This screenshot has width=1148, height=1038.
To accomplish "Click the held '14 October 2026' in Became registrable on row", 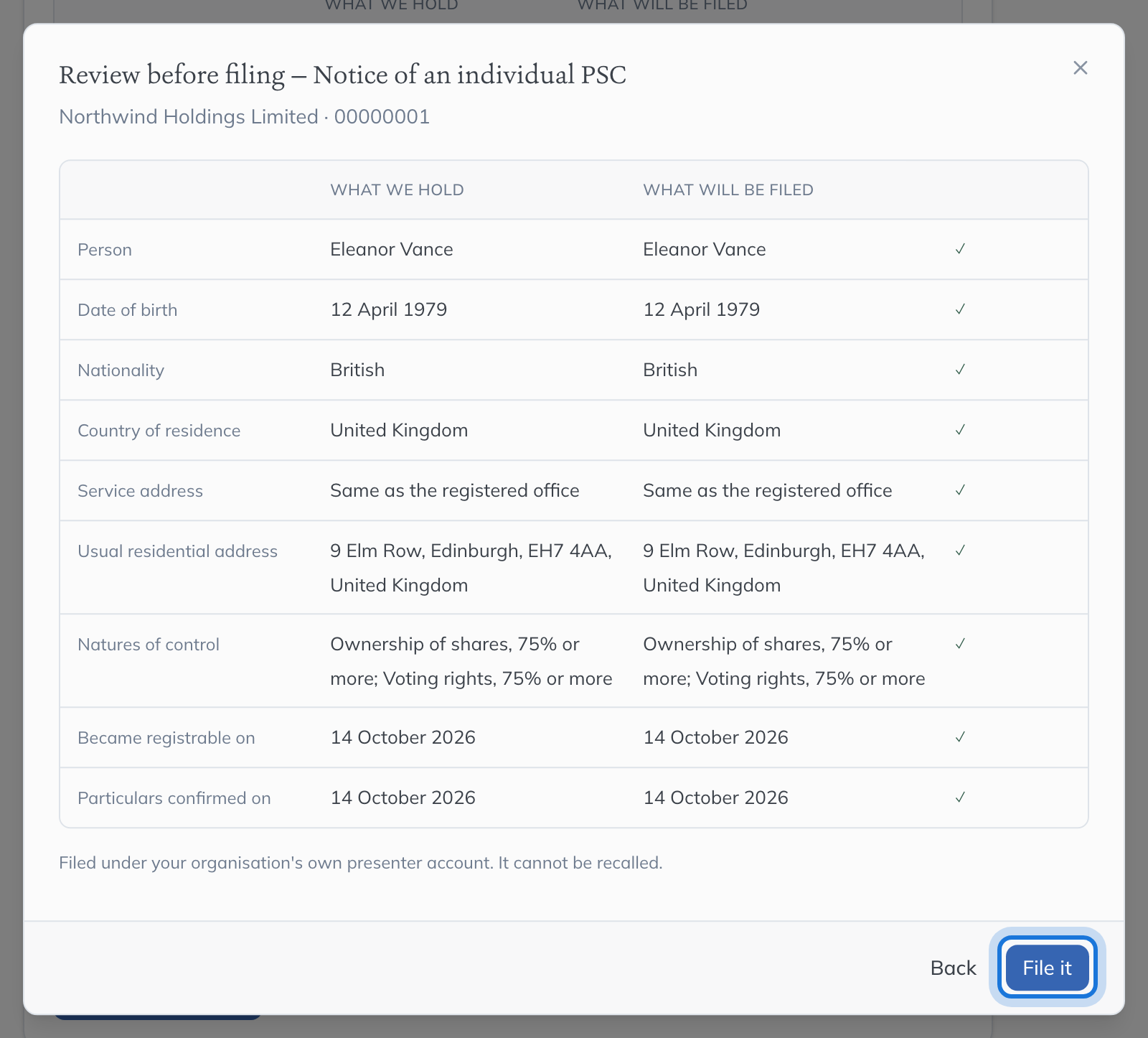I will coord(403,737).
